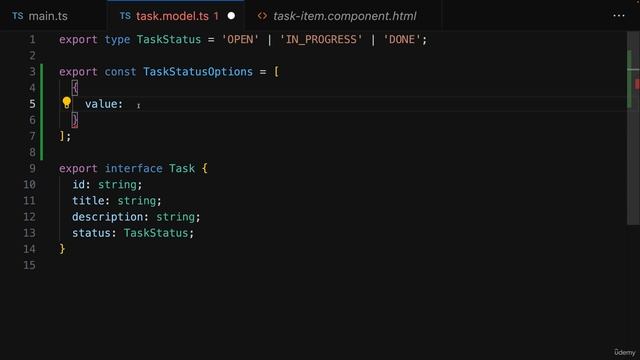This screenshot has width=640, height=360.
Task: Click the TaskStatusOptions identifier
Action: tap(198, 72)
